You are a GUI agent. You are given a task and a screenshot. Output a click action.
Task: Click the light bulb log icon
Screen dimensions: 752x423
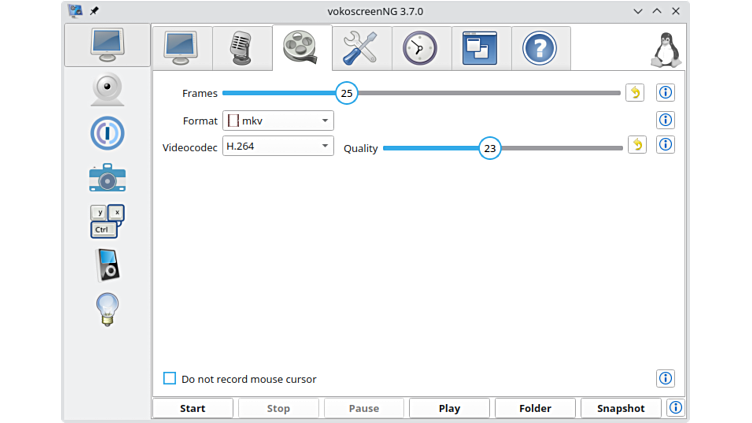pyautogui.click(x=107, y=309)
